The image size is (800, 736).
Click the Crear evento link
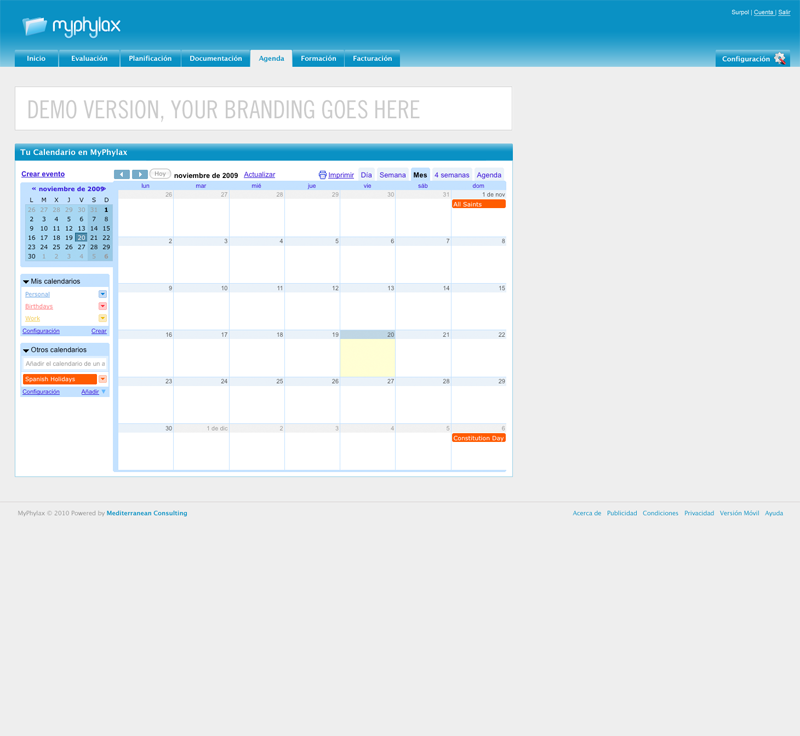43,174
